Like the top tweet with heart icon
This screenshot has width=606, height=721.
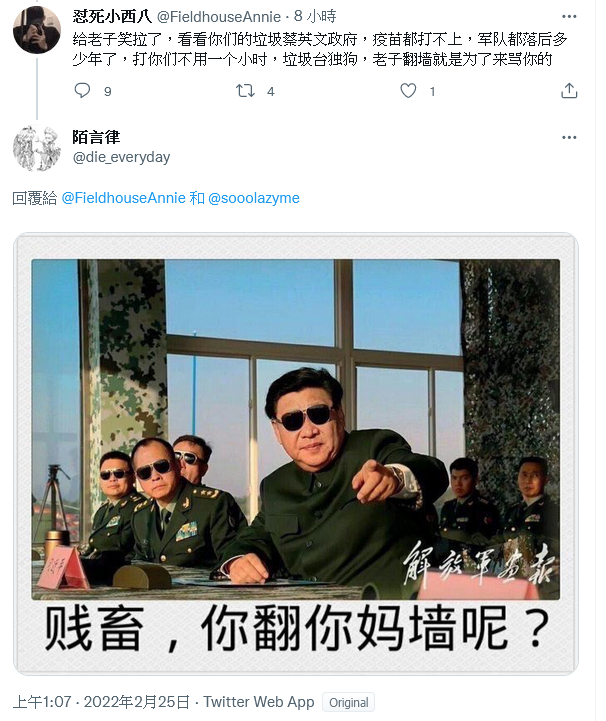(408, 91)
